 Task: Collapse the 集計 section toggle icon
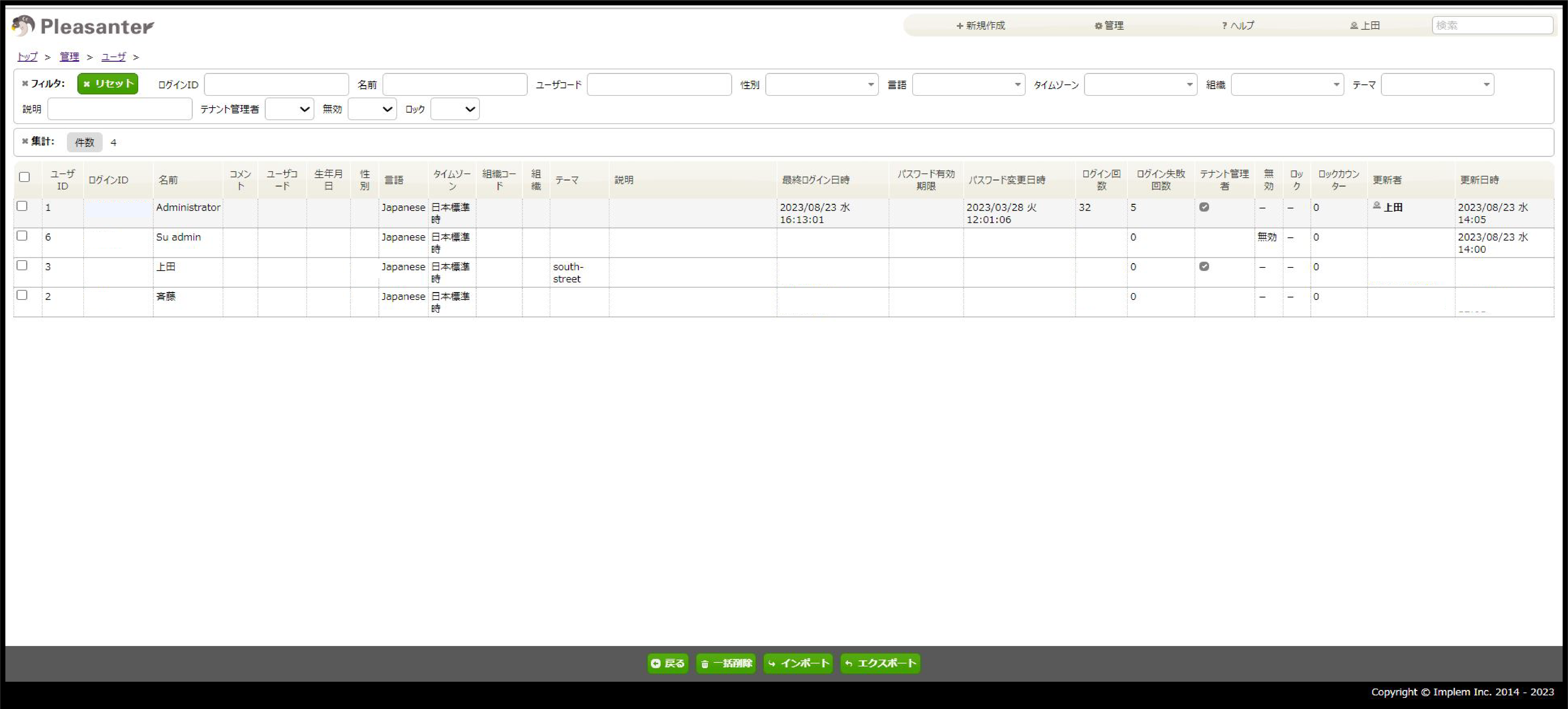pyautogui.click(x=25, y=141)
